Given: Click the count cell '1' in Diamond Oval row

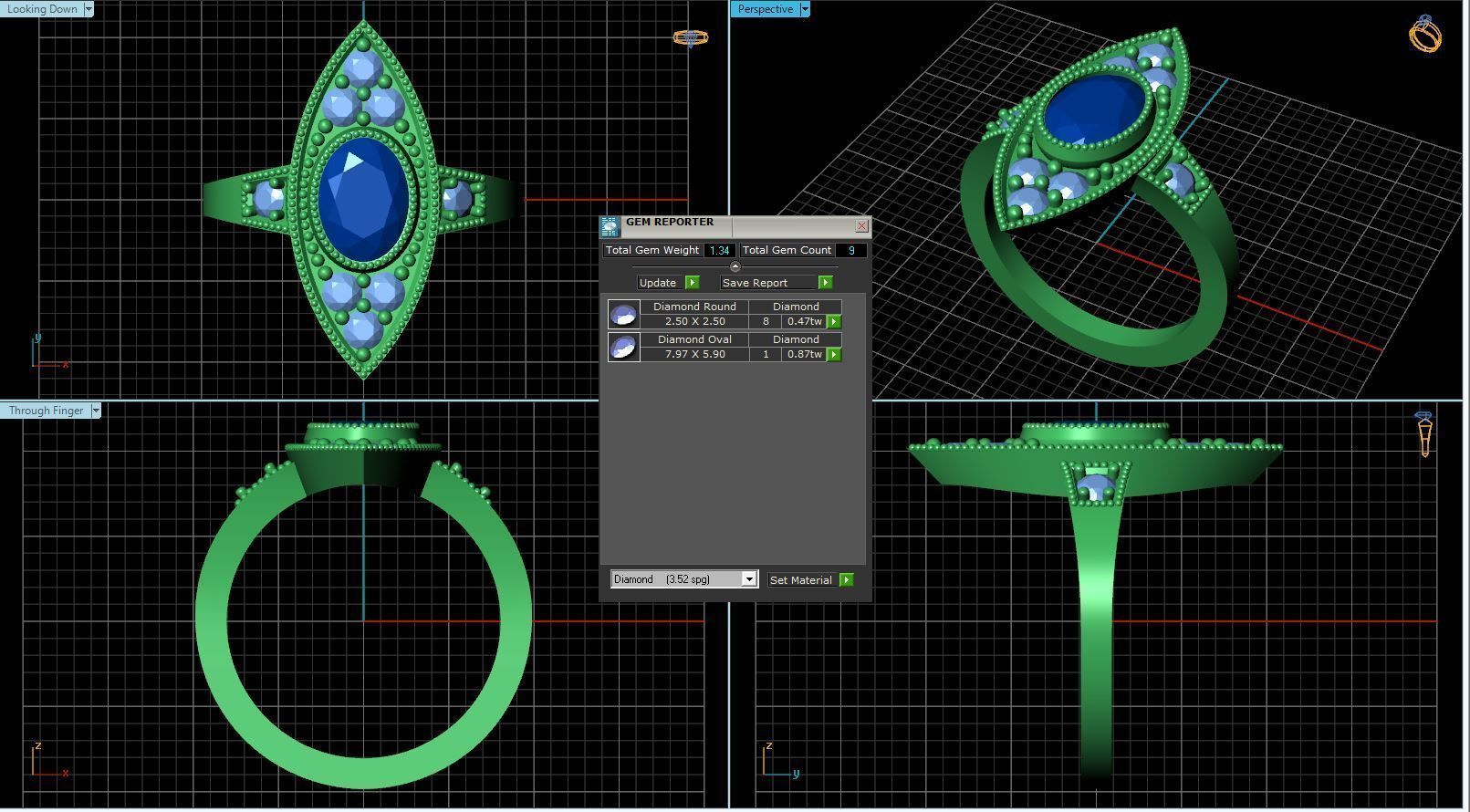Looking at the screenshot, I should [x=766, y=354].
